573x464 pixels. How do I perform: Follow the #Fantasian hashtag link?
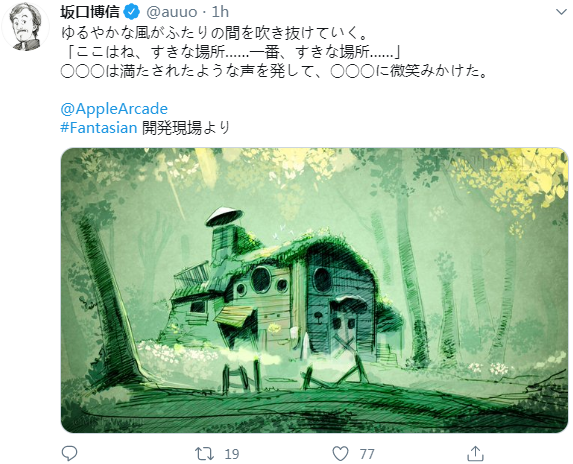99,128
